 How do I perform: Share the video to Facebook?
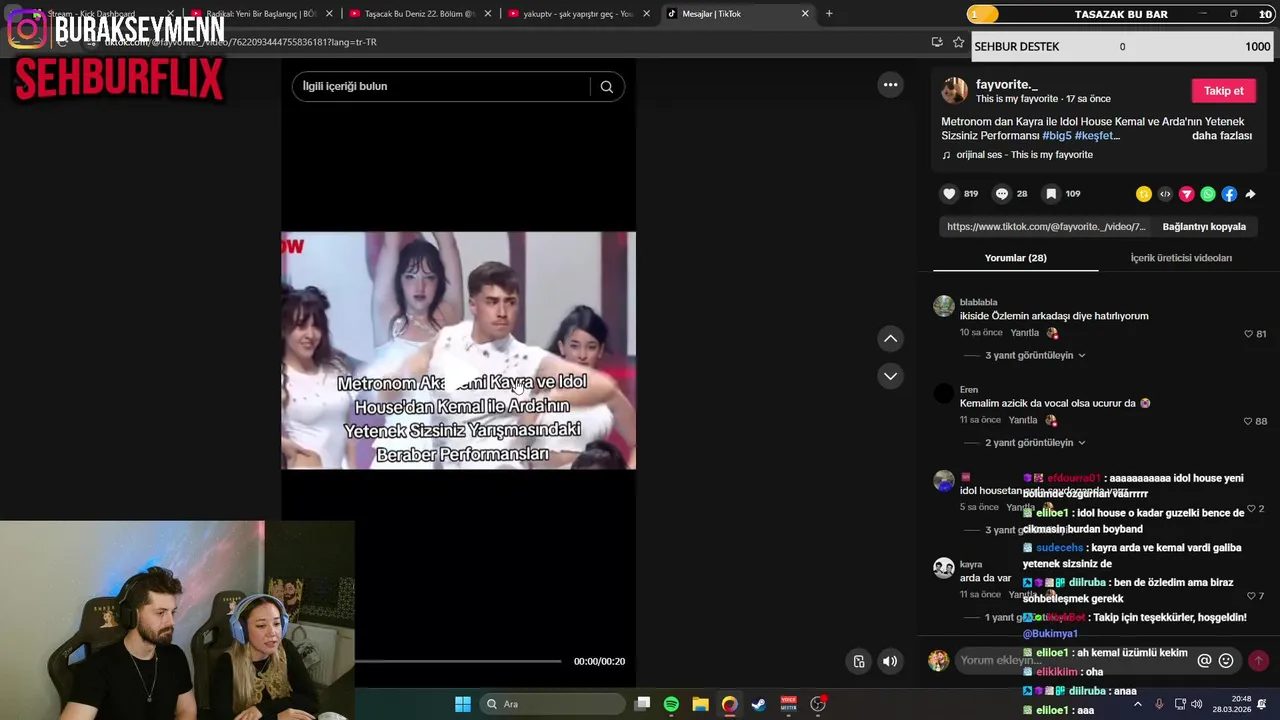coord(1229,194)
